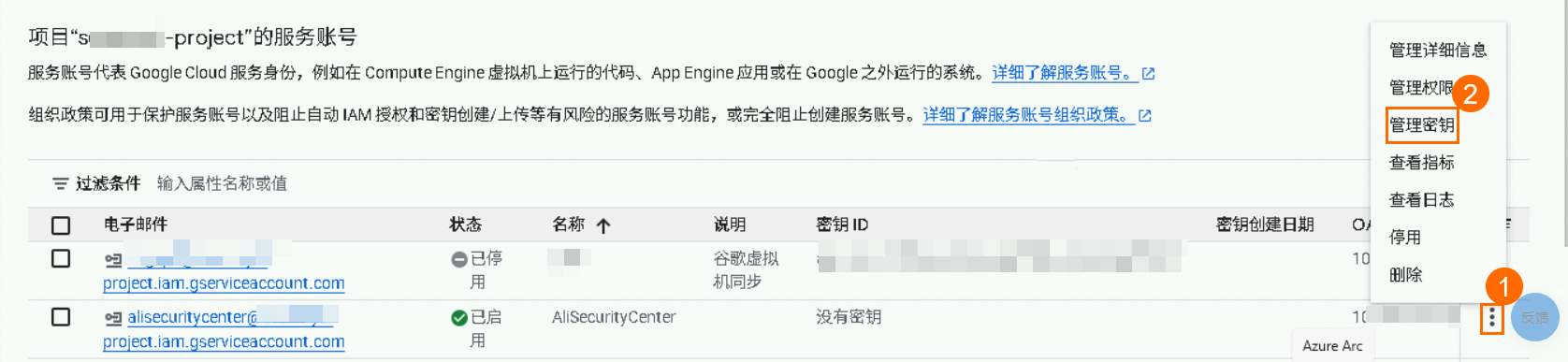
Task: Check the box for the disabled service account
Action: coord(61,258)
